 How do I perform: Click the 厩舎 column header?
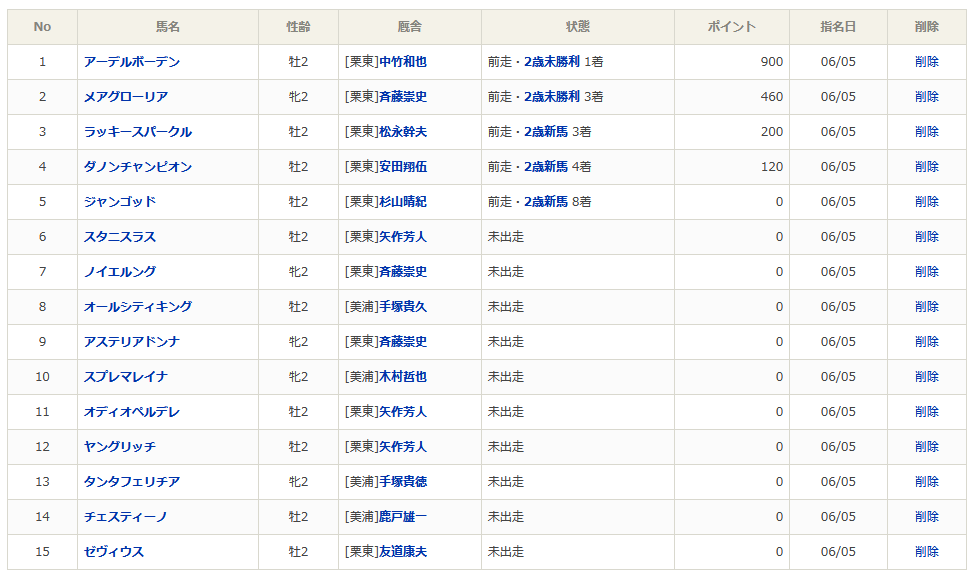tap(410, 27)
